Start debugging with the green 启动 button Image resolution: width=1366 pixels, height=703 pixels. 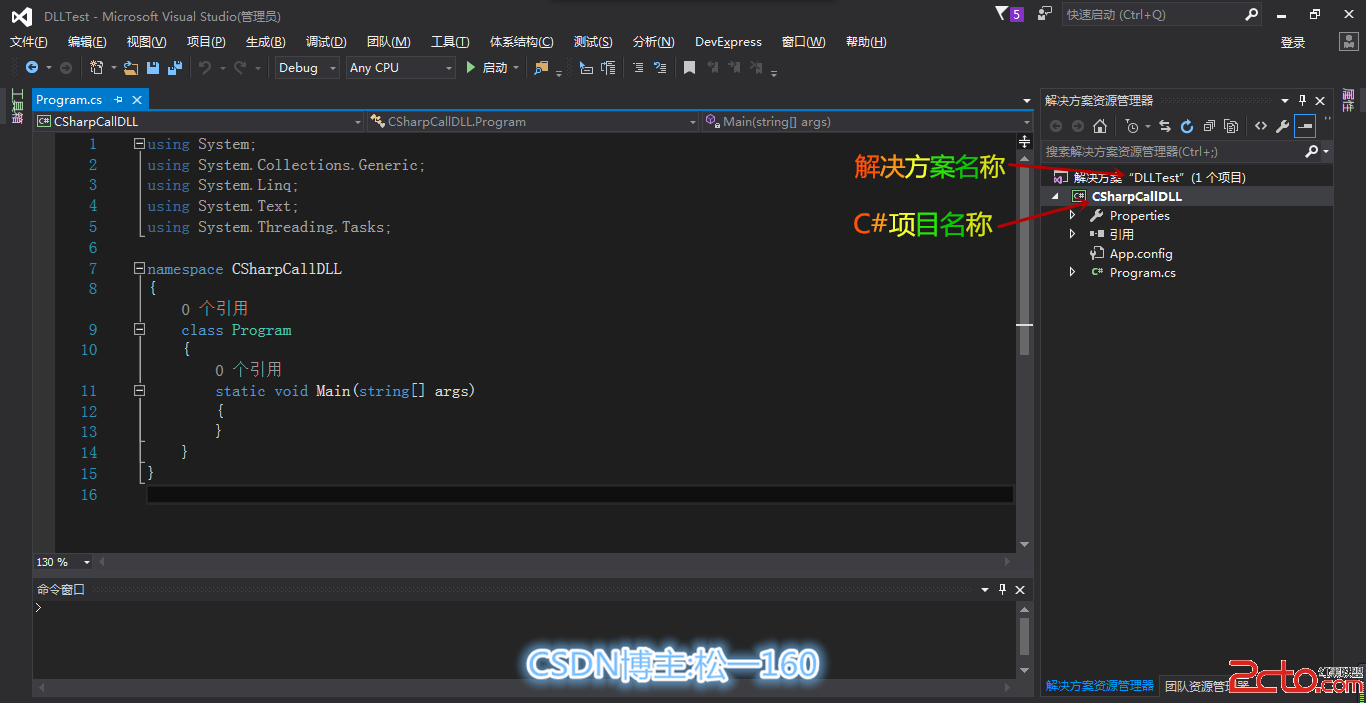coord(488,67)
